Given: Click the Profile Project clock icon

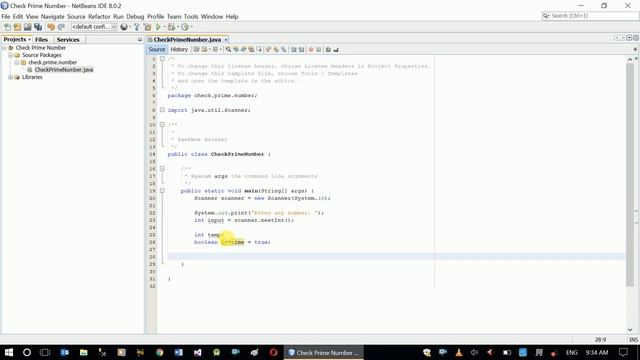Looking at the screenshot, I should (185, 27).
